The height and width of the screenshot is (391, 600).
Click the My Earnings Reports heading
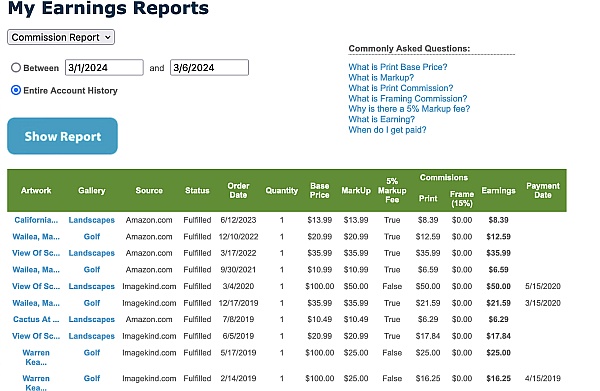coord(108,8)
